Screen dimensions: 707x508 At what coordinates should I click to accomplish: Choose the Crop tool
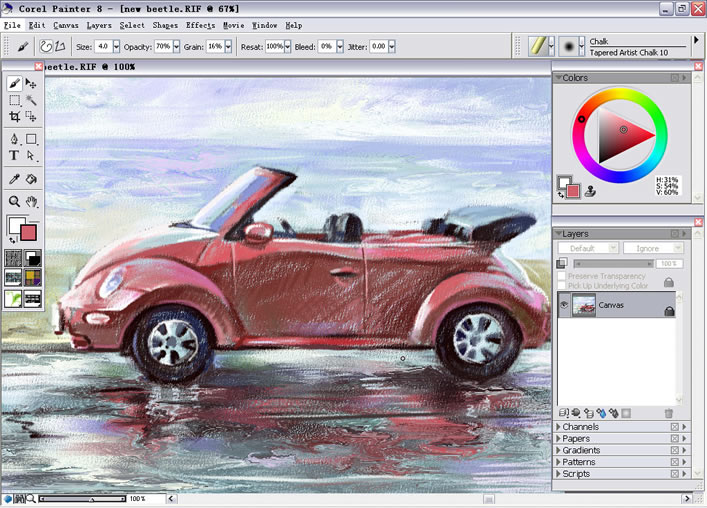(x=14, y=117)
